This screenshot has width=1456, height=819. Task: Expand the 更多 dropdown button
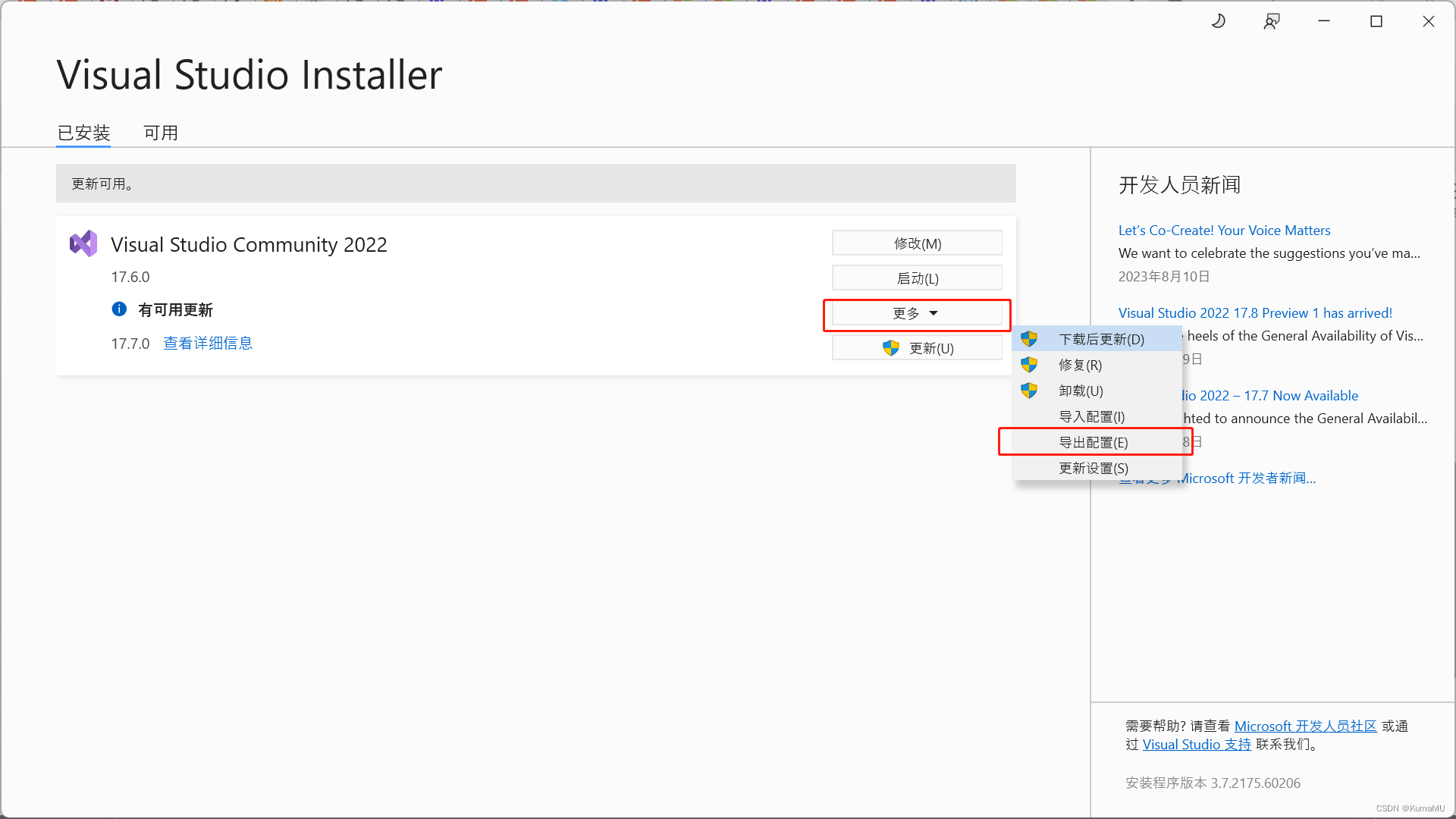click(916, 313)
